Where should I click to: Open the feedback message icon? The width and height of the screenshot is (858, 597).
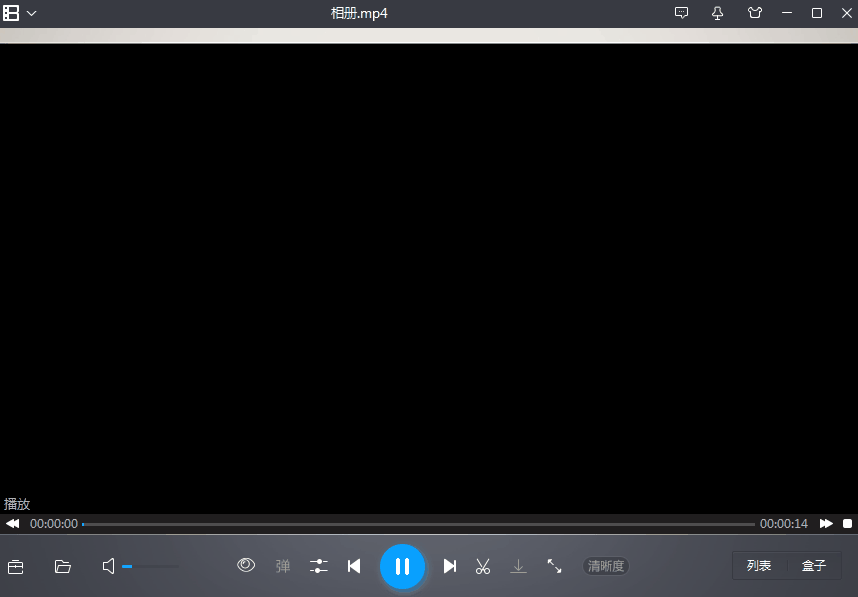pos(681,13)
